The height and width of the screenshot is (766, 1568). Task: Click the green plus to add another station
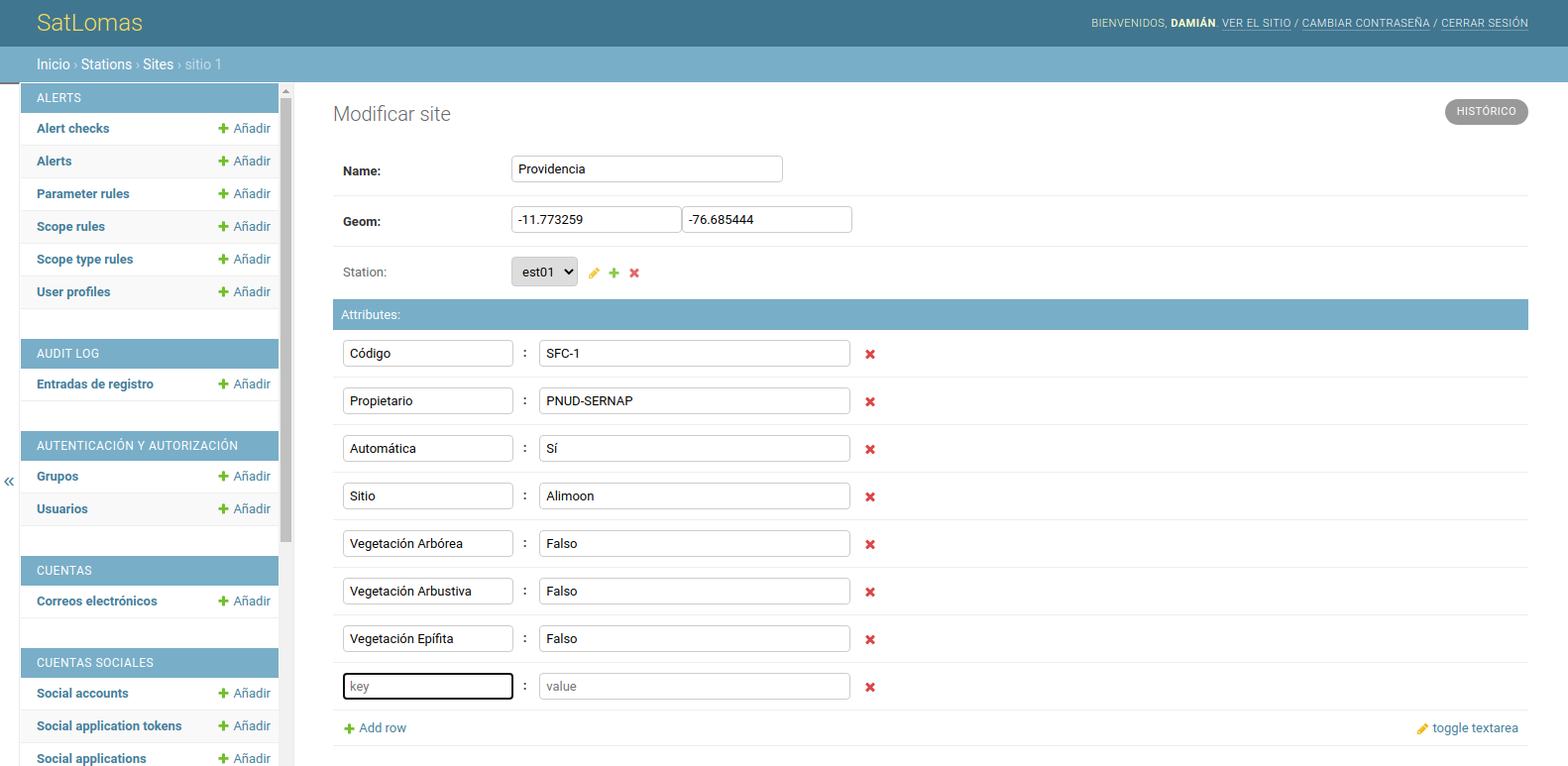click(x=614, y=274)
